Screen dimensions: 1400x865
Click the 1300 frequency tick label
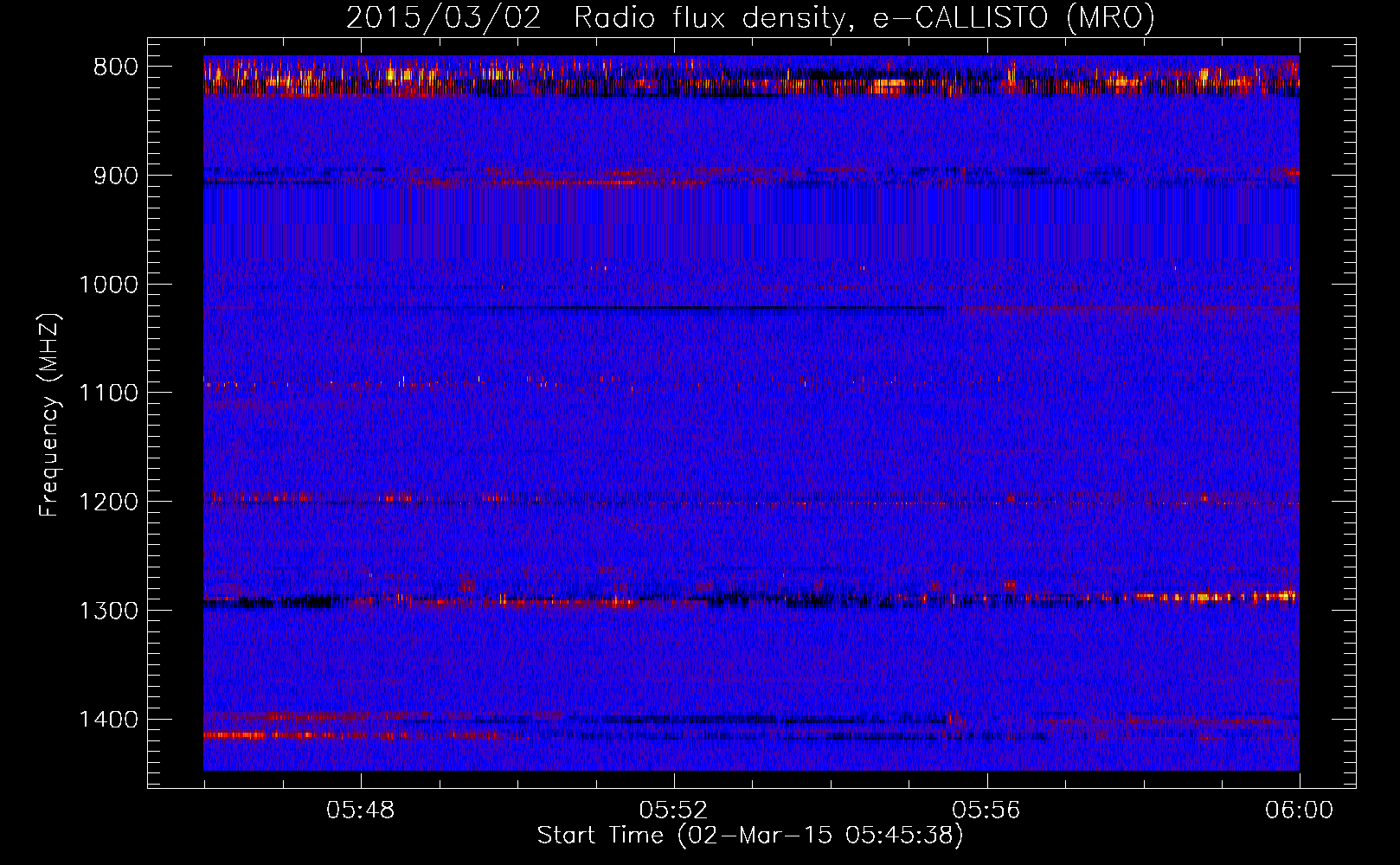(x=109, y=611)
